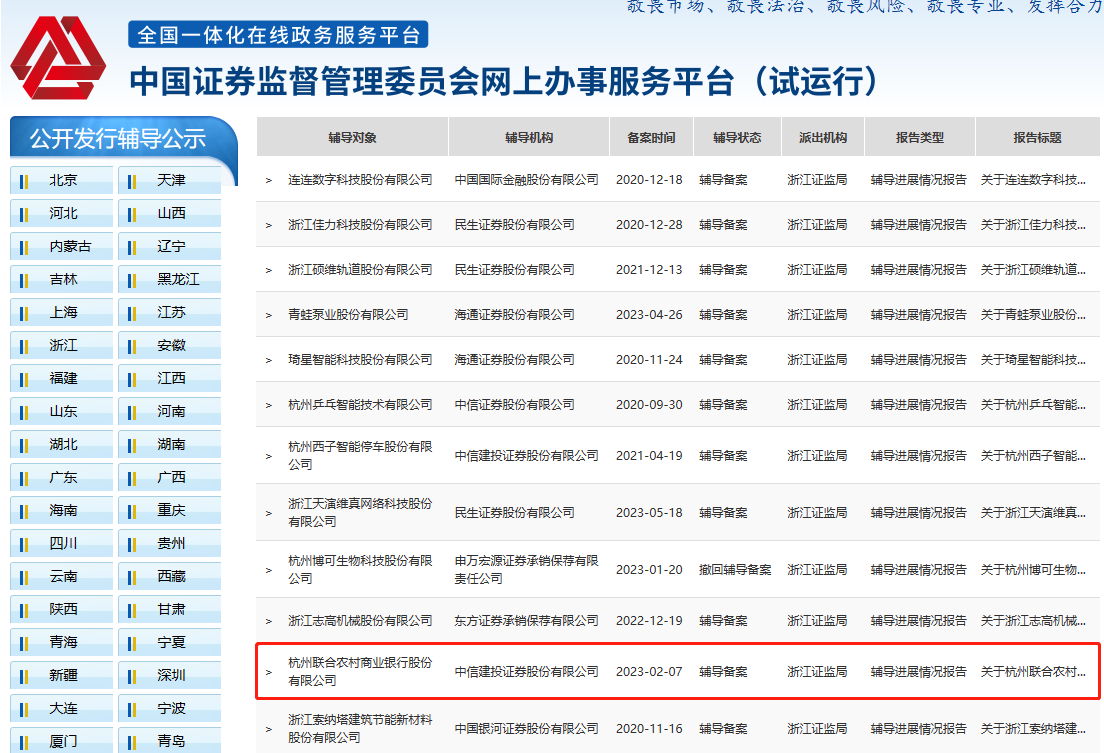Pick 四川 in the province menu

[x=63, y=543]
